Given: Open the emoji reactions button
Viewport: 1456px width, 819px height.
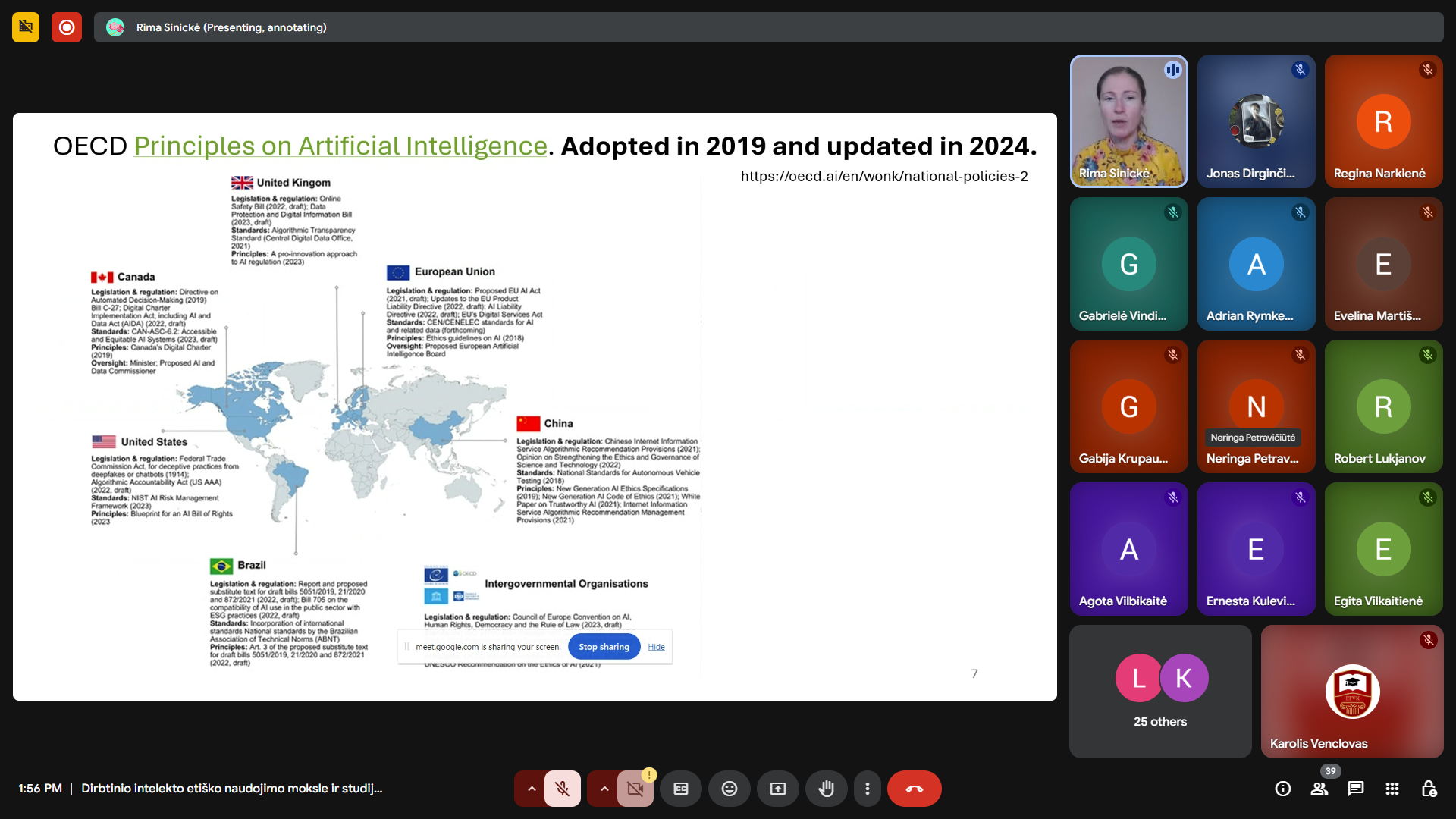Looking at the screenshot, I should [730, 789].
